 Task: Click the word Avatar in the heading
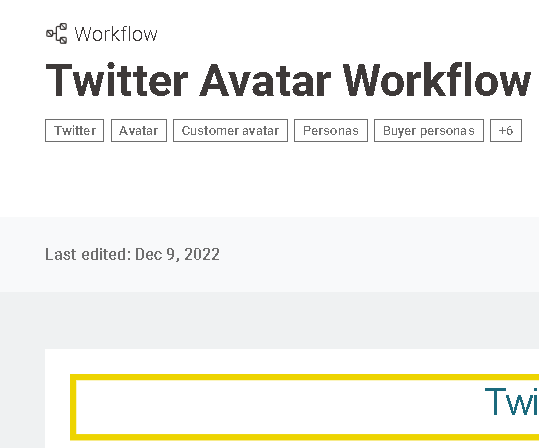click(265, 80)
